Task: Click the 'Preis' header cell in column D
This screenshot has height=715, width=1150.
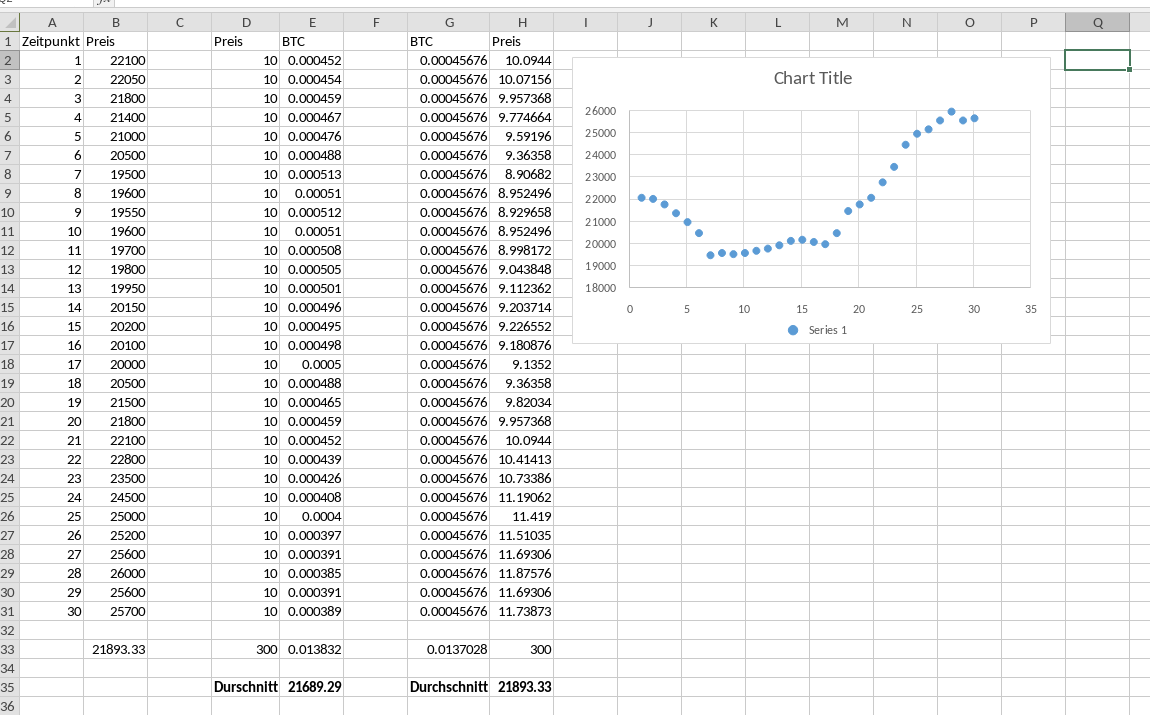Action: pyautogui.click(x=246, y=41)
